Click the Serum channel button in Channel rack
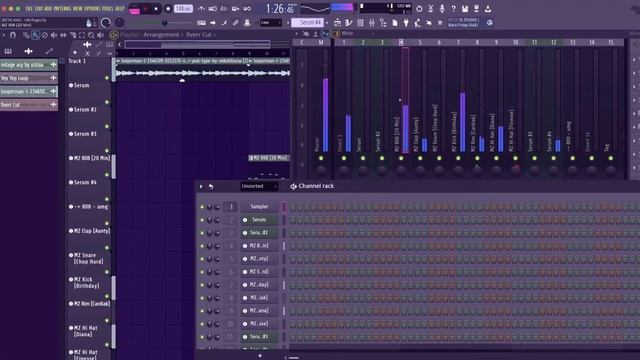640x360 pixels. 259,220
